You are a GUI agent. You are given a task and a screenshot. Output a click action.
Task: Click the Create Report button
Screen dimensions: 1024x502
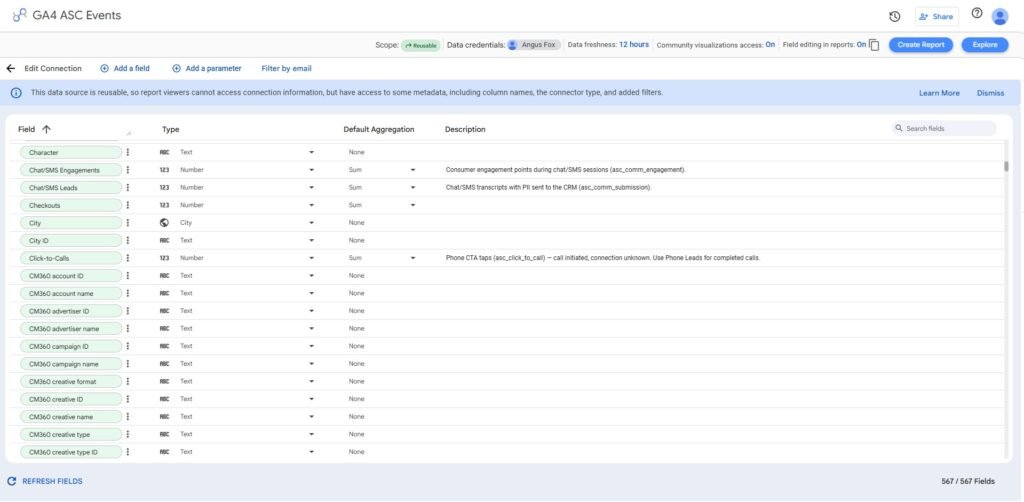click(921, 45)
